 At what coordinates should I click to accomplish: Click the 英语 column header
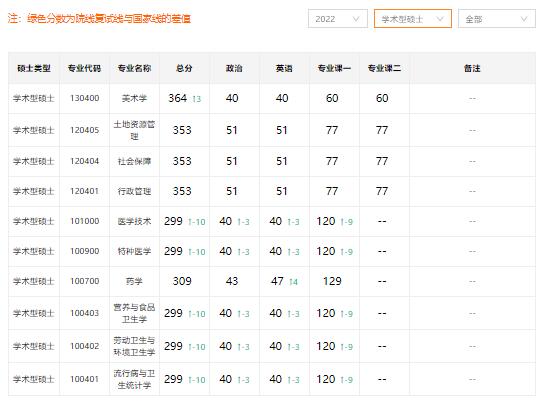[x=284, y=68]
